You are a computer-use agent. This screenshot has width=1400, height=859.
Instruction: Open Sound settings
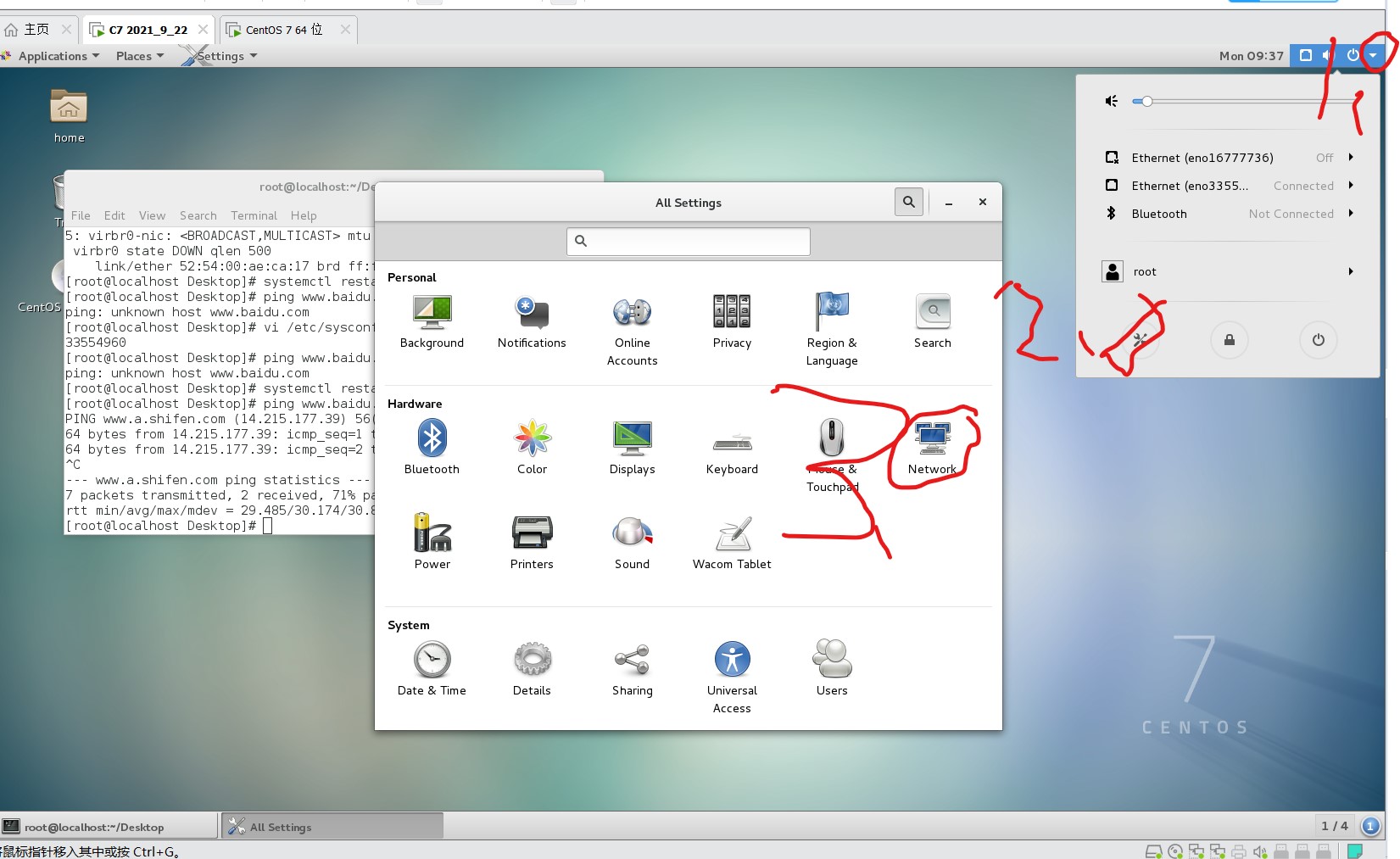pos(632,543)
